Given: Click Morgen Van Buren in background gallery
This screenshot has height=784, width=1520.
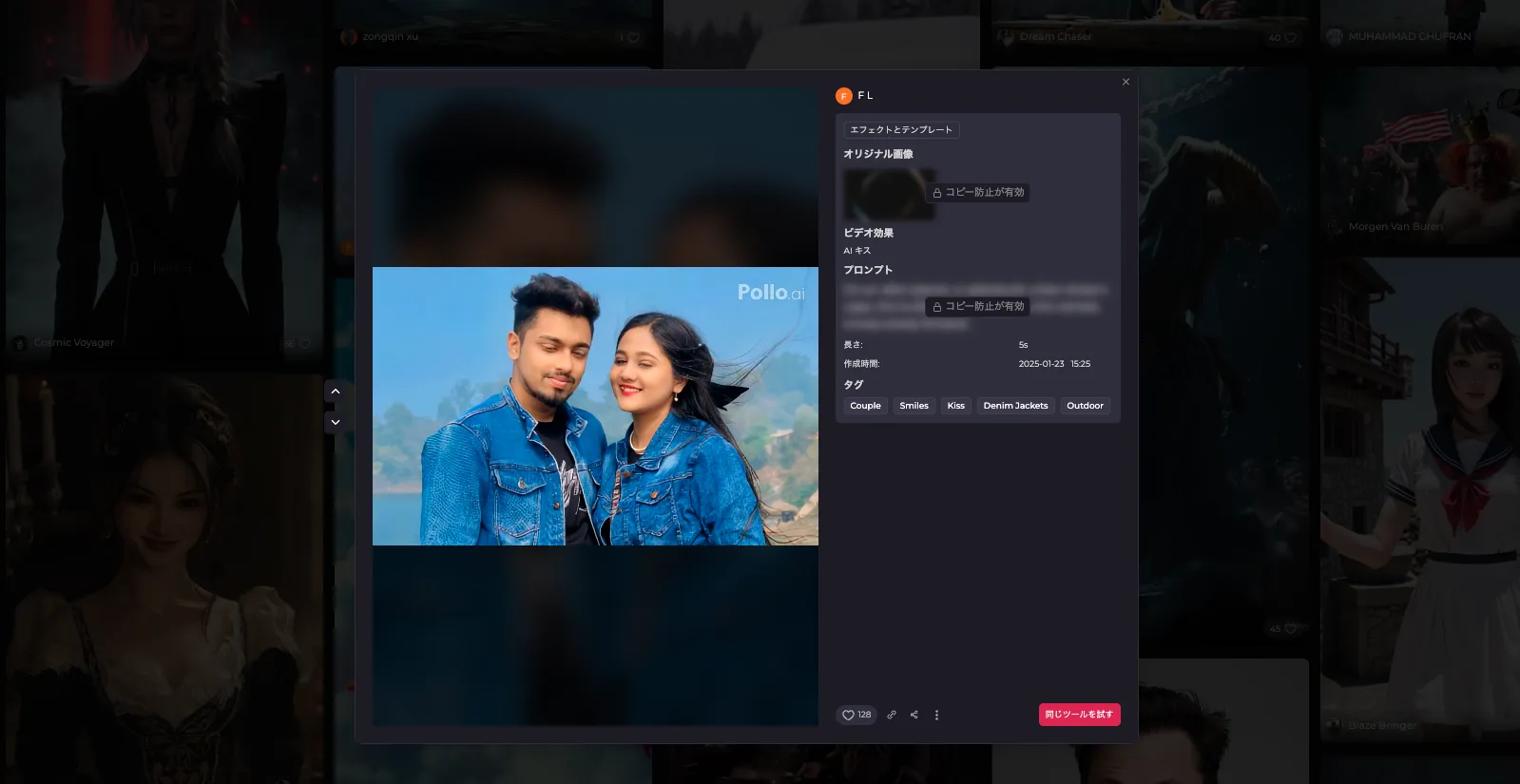Looking at the screenshot, I should (1395, 226).
